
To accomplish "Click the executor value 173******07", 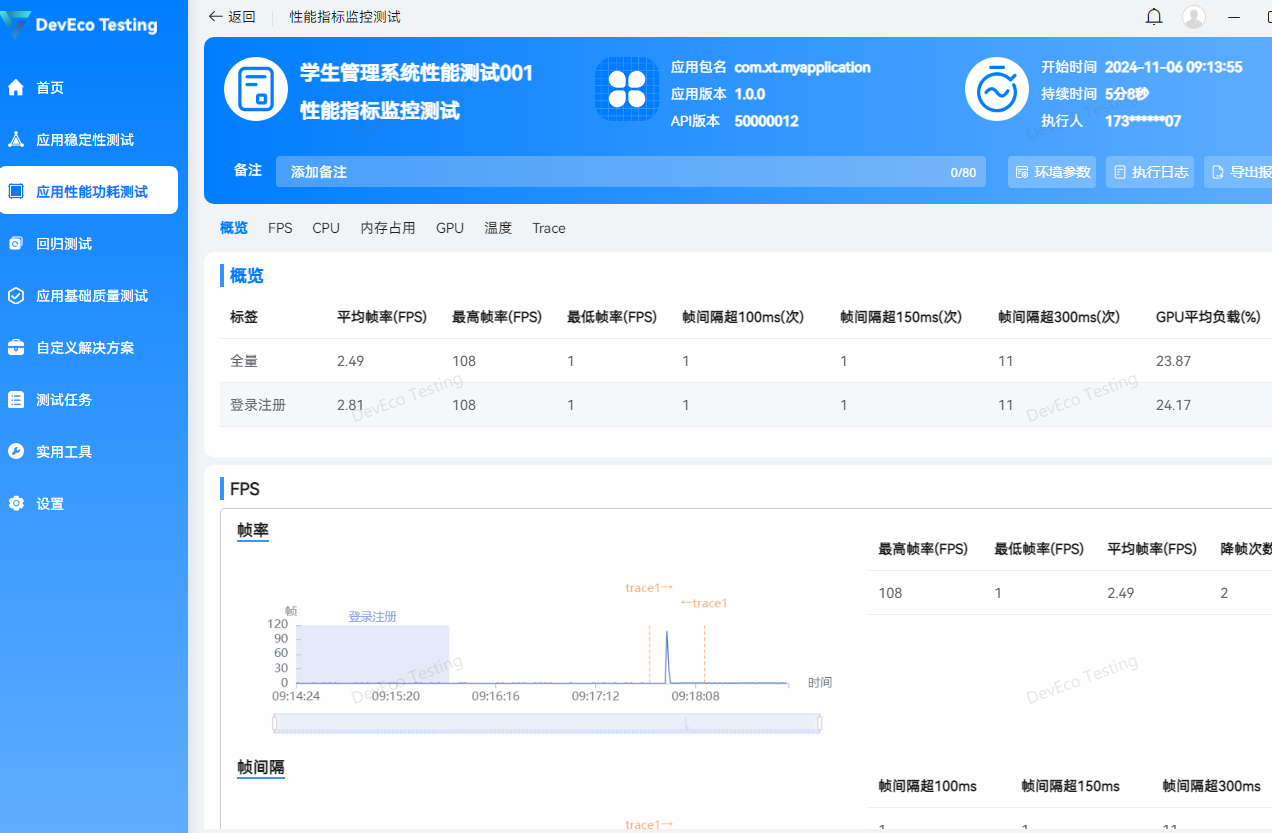I will click(x=1143, y=121).
